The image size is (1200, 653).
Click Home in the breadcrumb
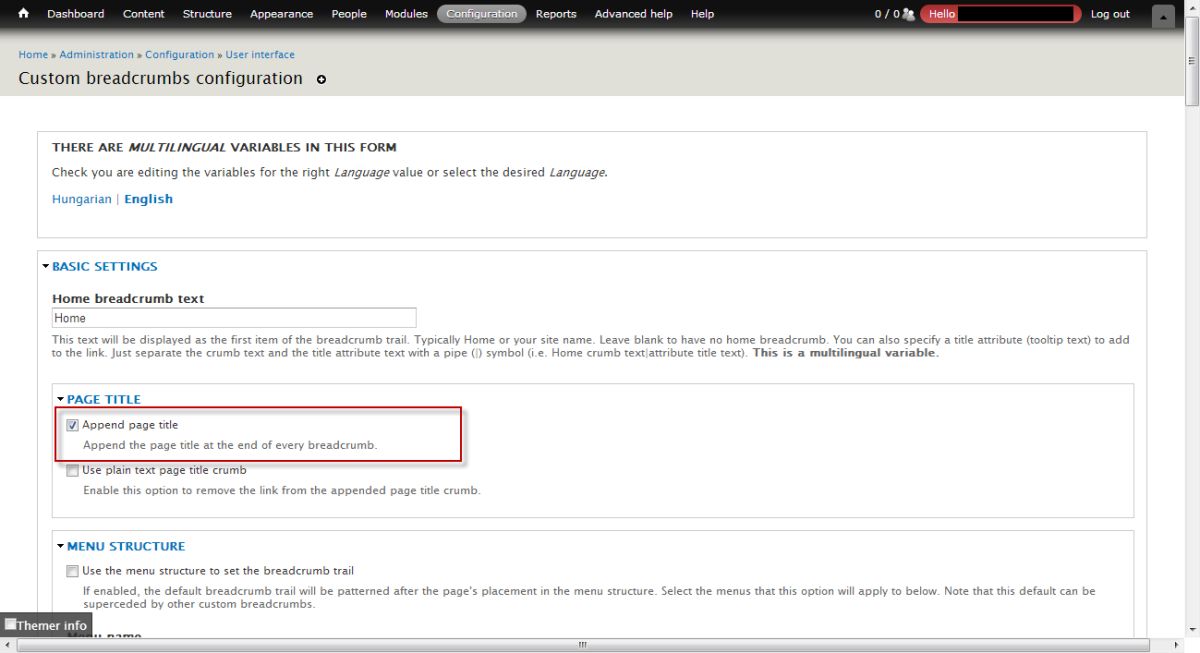click(33, 55)
